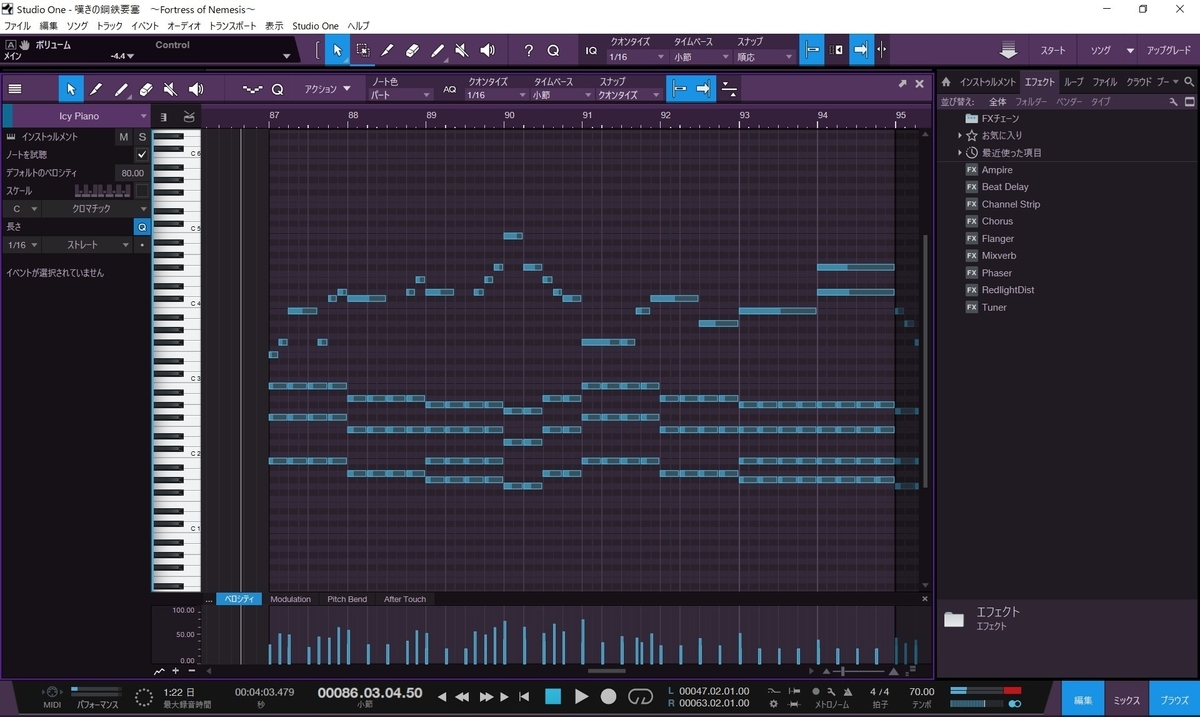Solo the instrument with the S button
This screenshot has width=1200, height=717.
[x=142, y=137]
